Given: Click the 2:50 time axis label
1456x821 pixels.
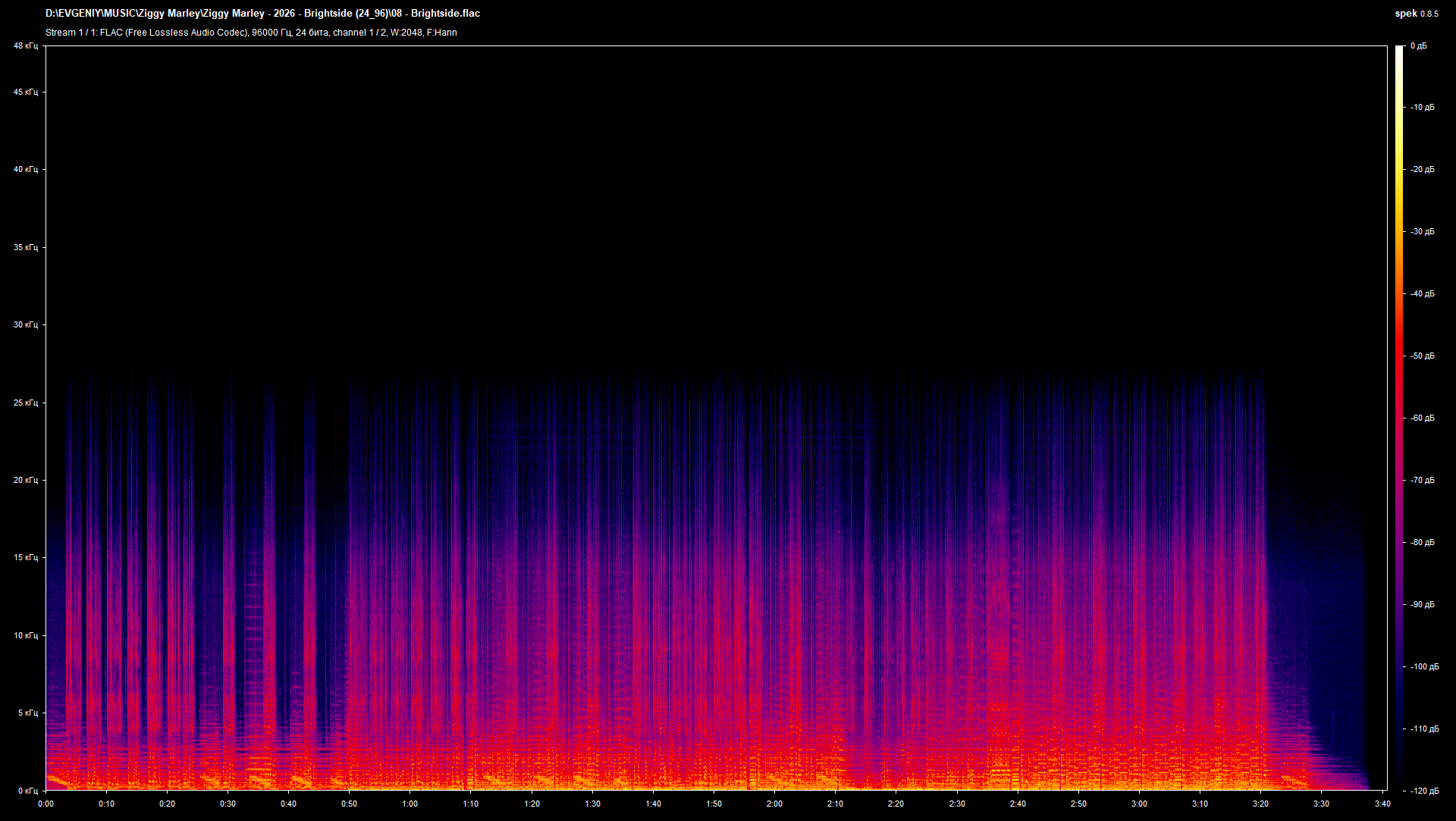Looking at the screenshot, I should (x=1078, y=804).
